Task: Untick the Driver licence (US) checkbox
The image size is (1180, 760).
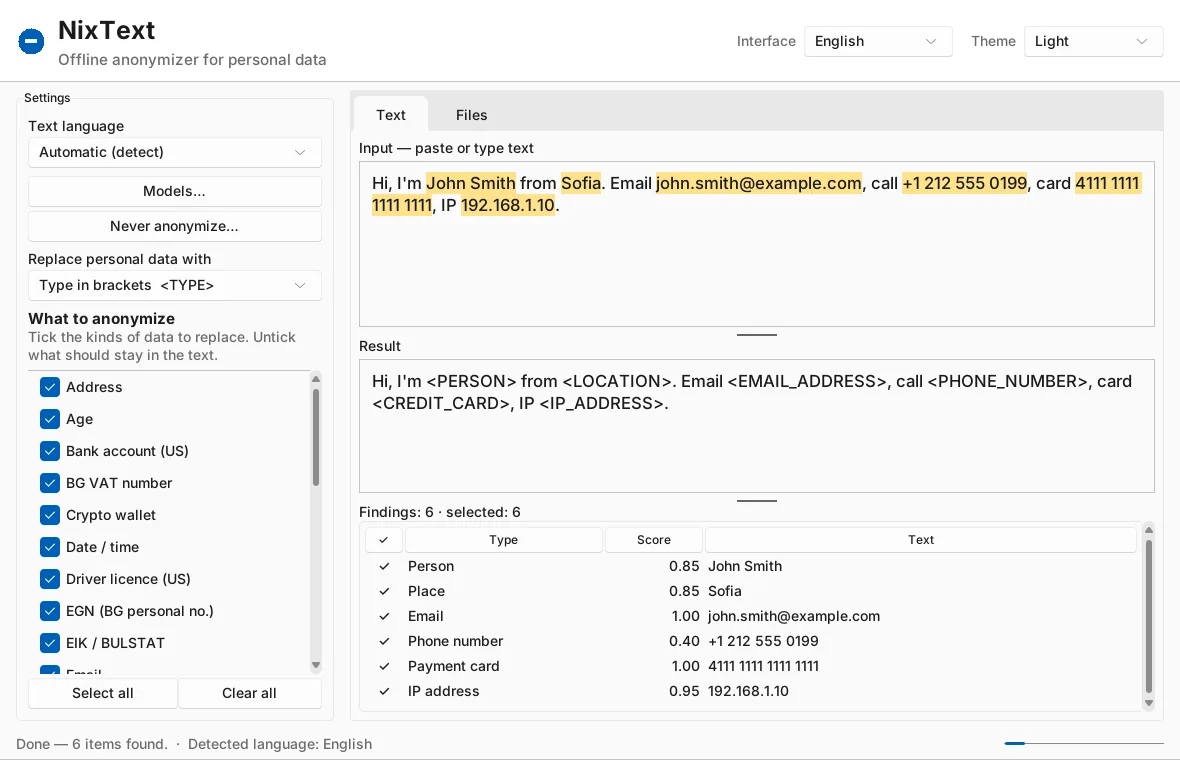Action: (x=50, y=579)
